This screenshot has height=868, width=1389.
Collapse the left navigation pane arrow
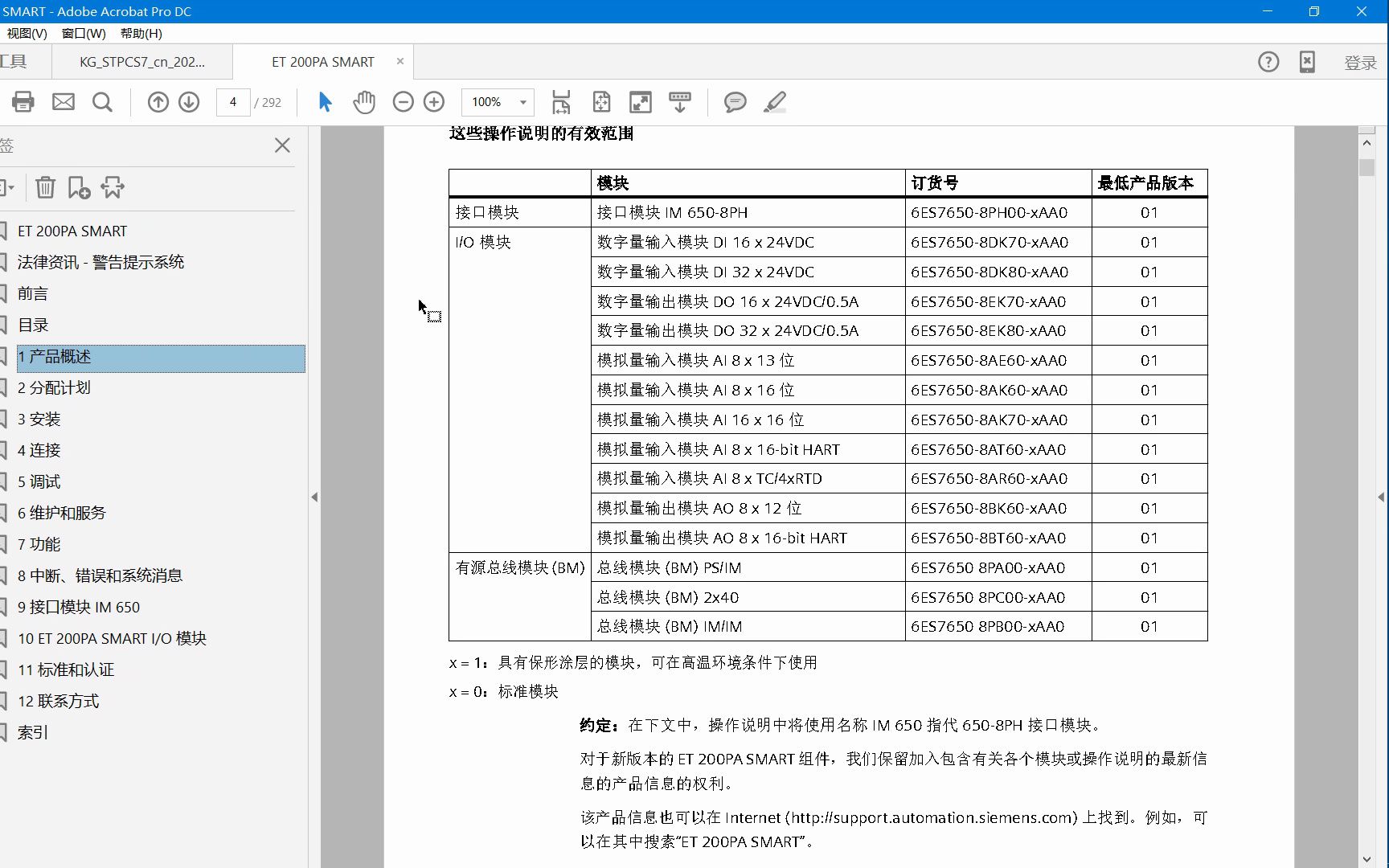pyautogui.click(x=314, y=497)
